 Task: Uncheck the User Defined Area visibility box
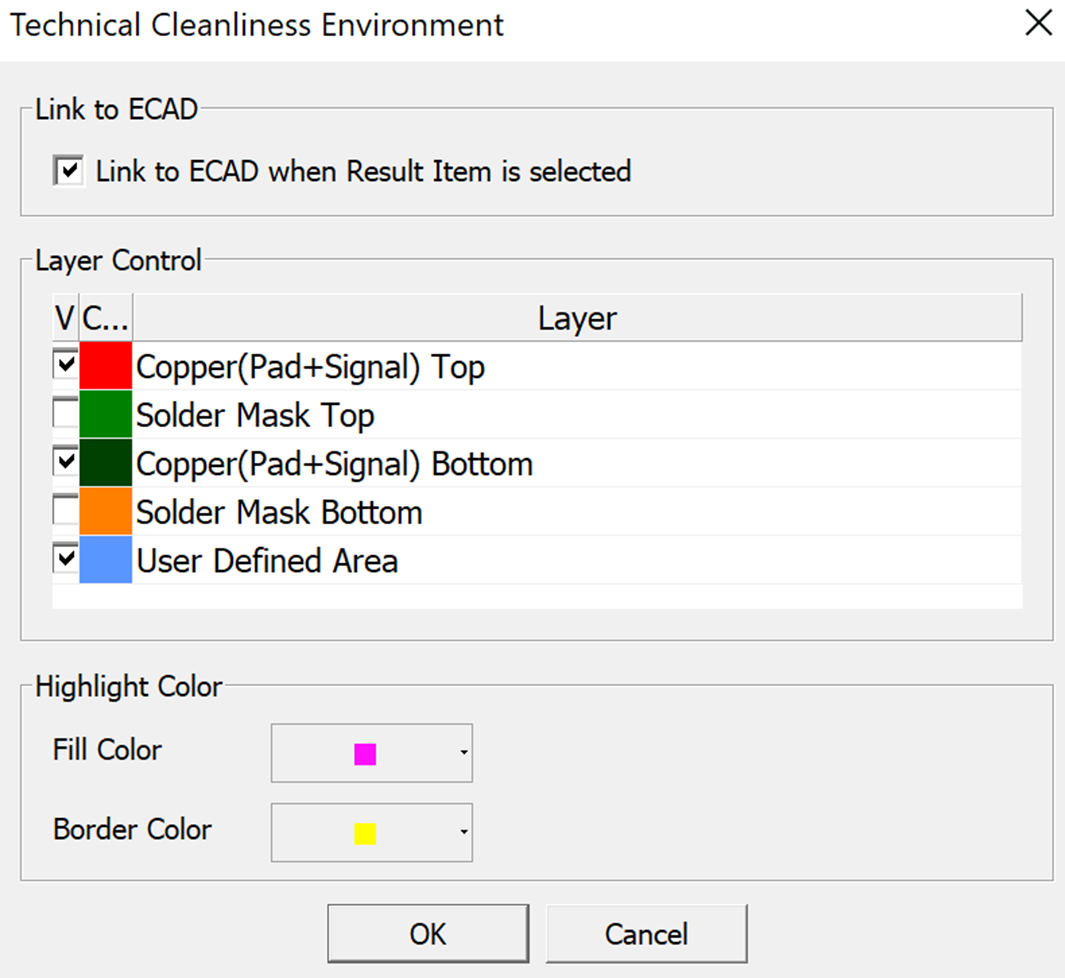(x=66, y=559)
